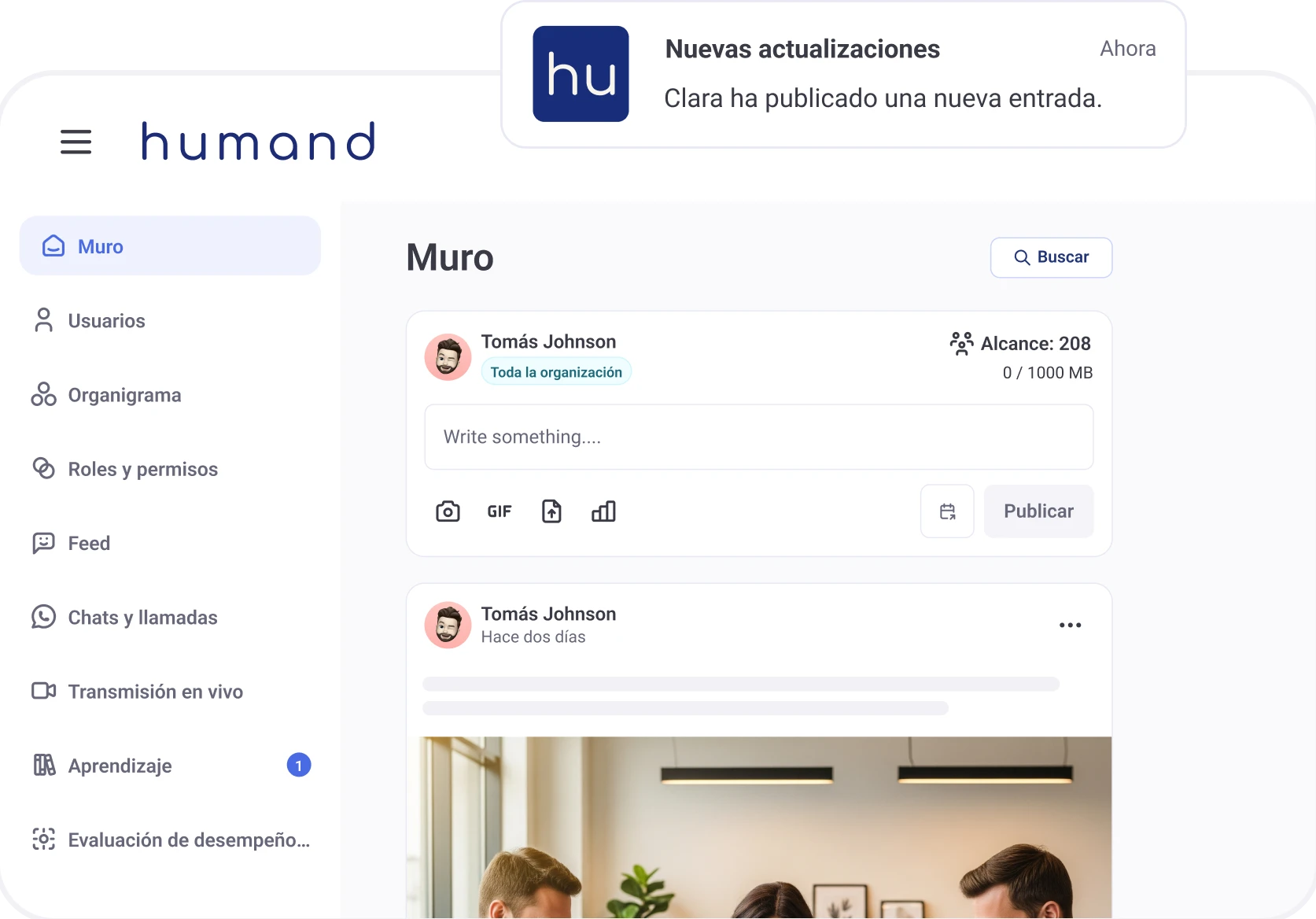The height and width of the screenshot is (919, 1316).
Task: Click the Write something text field
Action: (759, 437)
